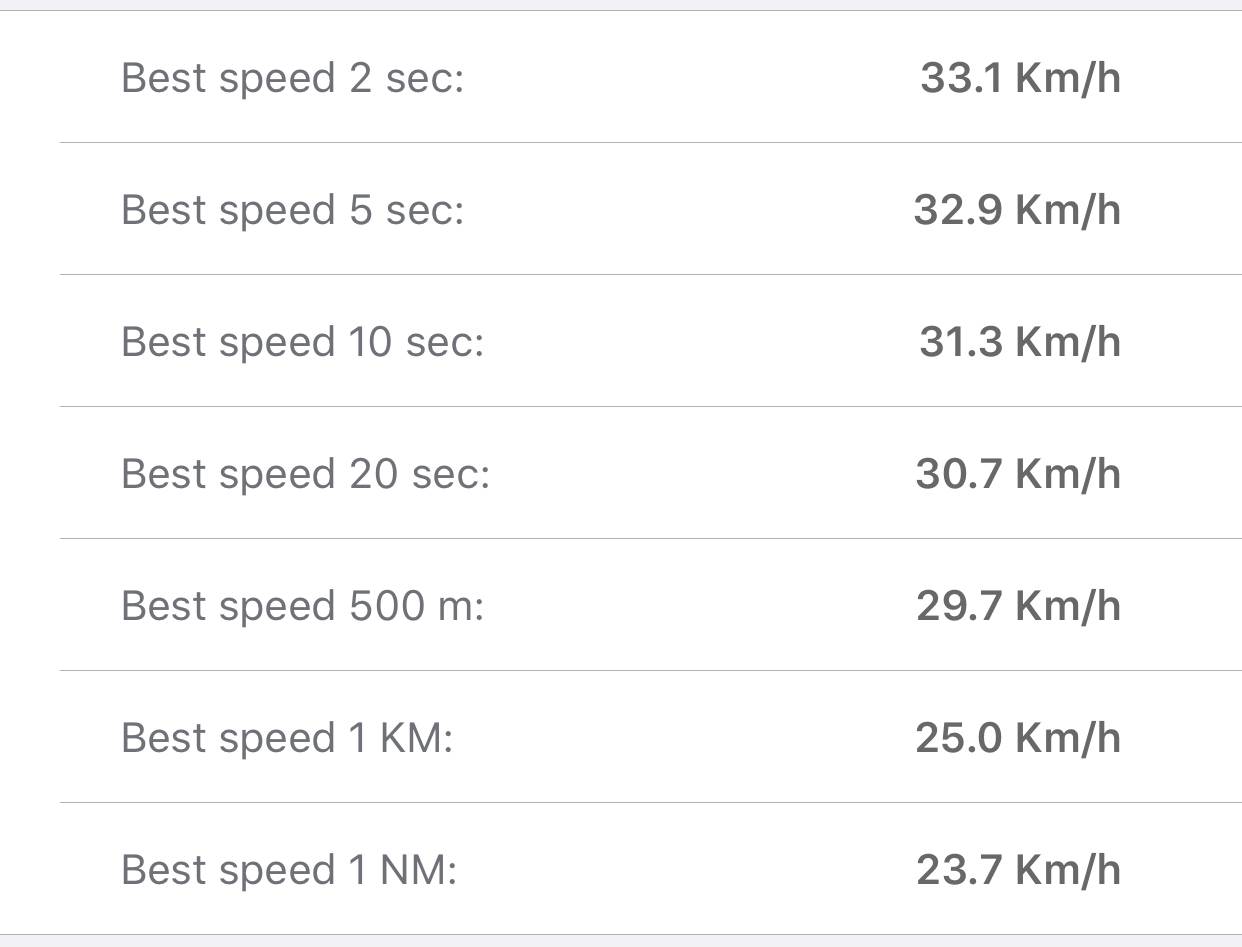The width and height of the screenshot is (1242, 947).
Task: Click the Km/h unit beside 31.3
Action: tap(1068, 342)
